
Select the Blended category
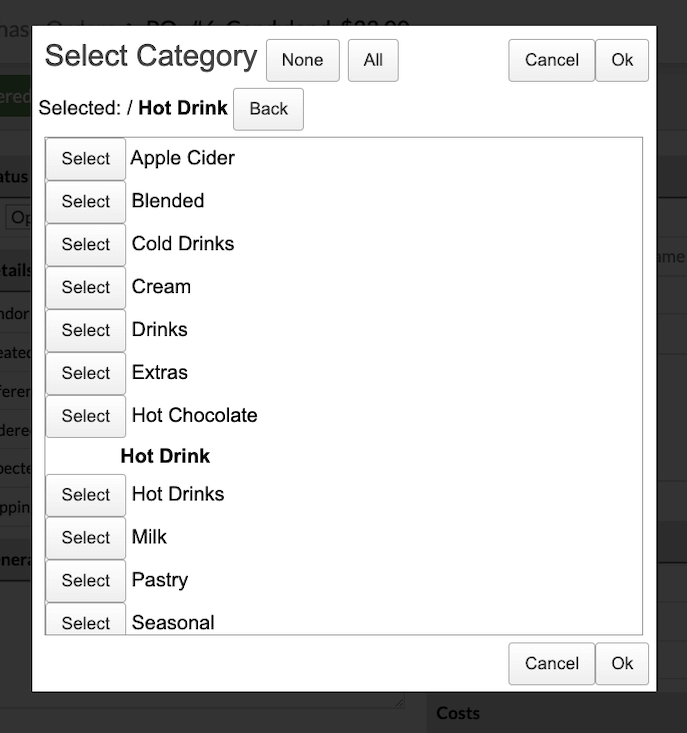coord(85,202)
